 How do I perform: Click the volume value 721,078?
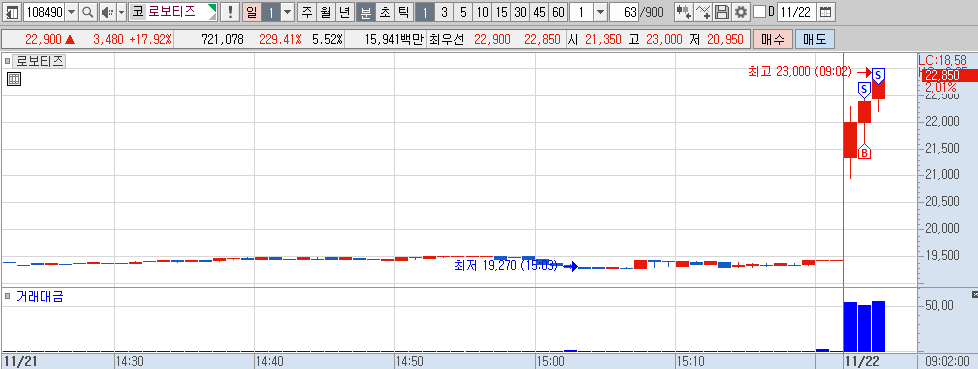tap(223, 39)
